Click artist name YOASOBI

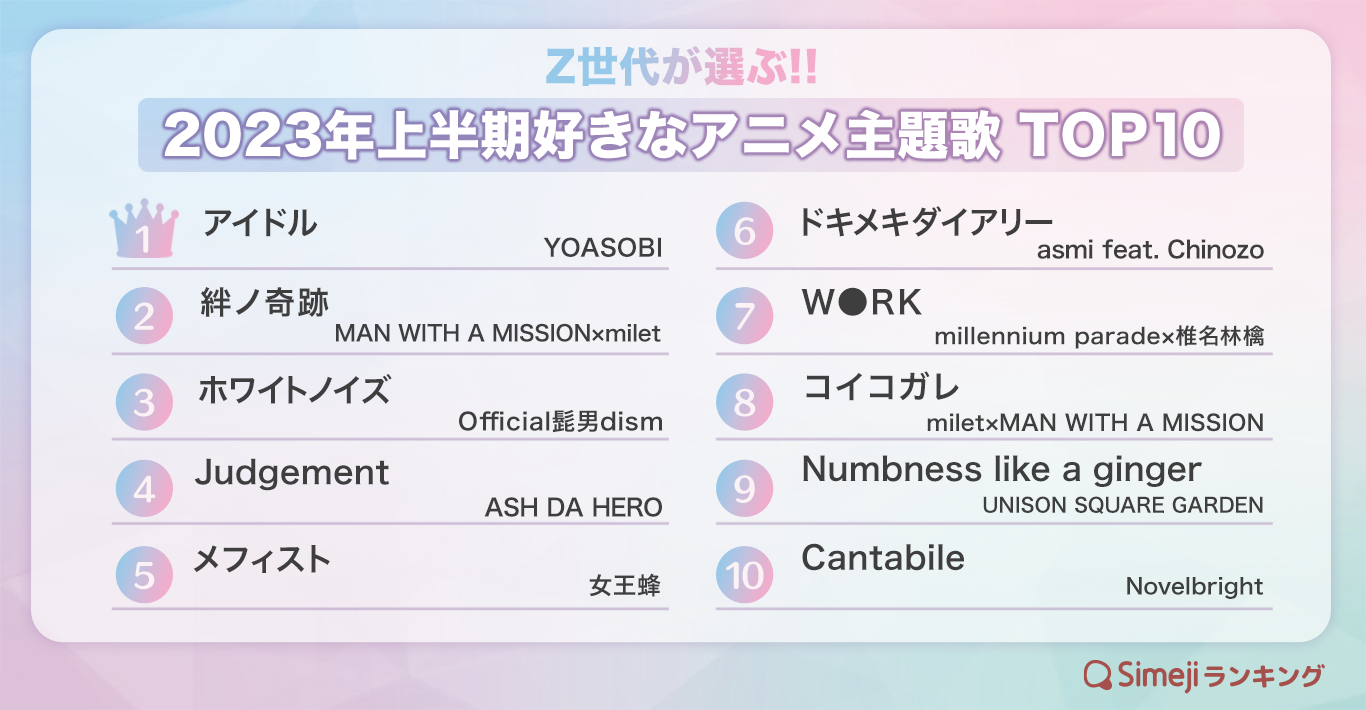click(x=603, y=249)
